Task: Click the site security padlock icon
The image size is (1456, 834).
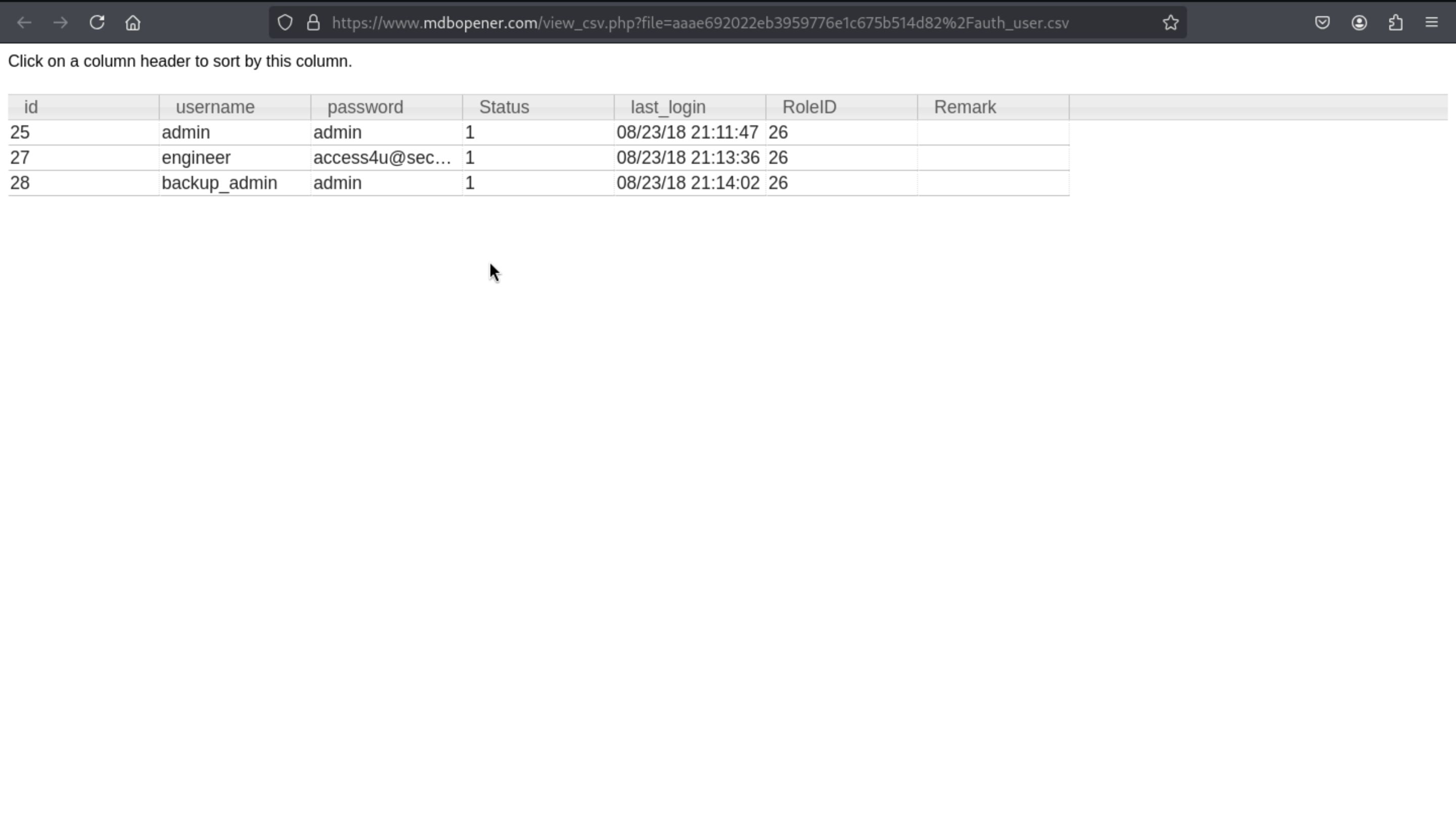Action: (313, 23)
